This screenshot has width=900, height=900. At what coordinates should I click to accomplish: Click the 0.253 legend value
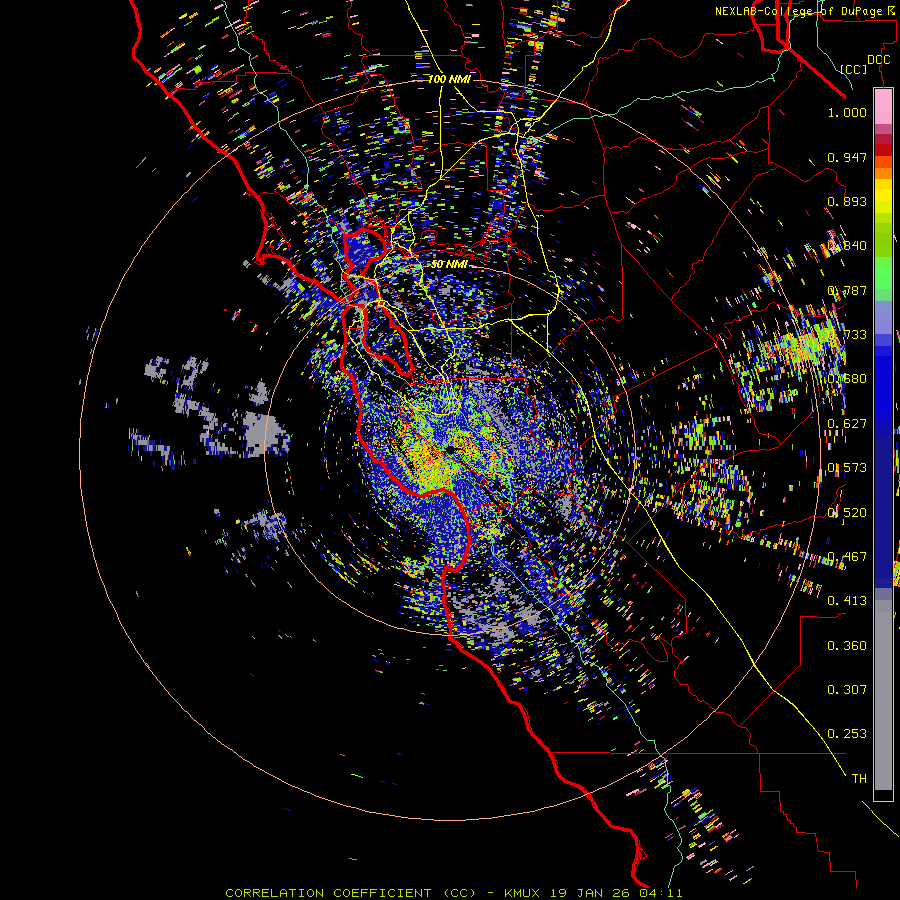[847, 734]
